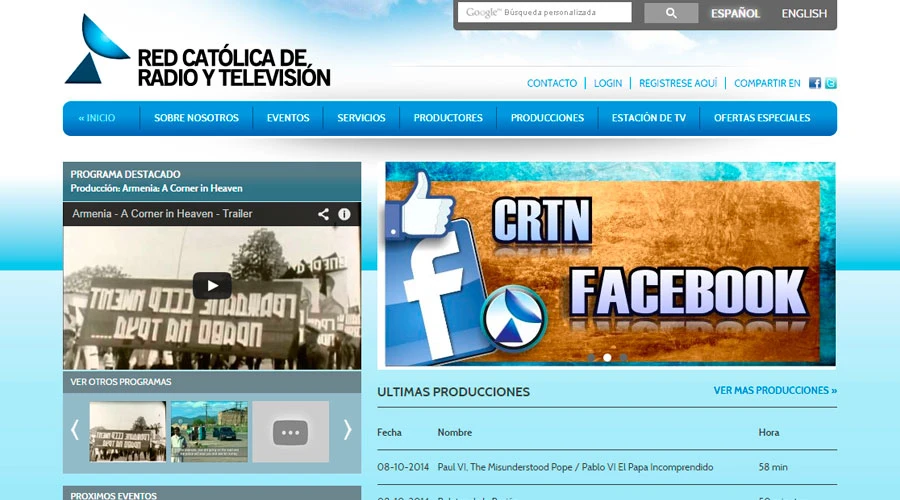
Task: Open the CRTN Facebook banner
Action: (610, 265)
